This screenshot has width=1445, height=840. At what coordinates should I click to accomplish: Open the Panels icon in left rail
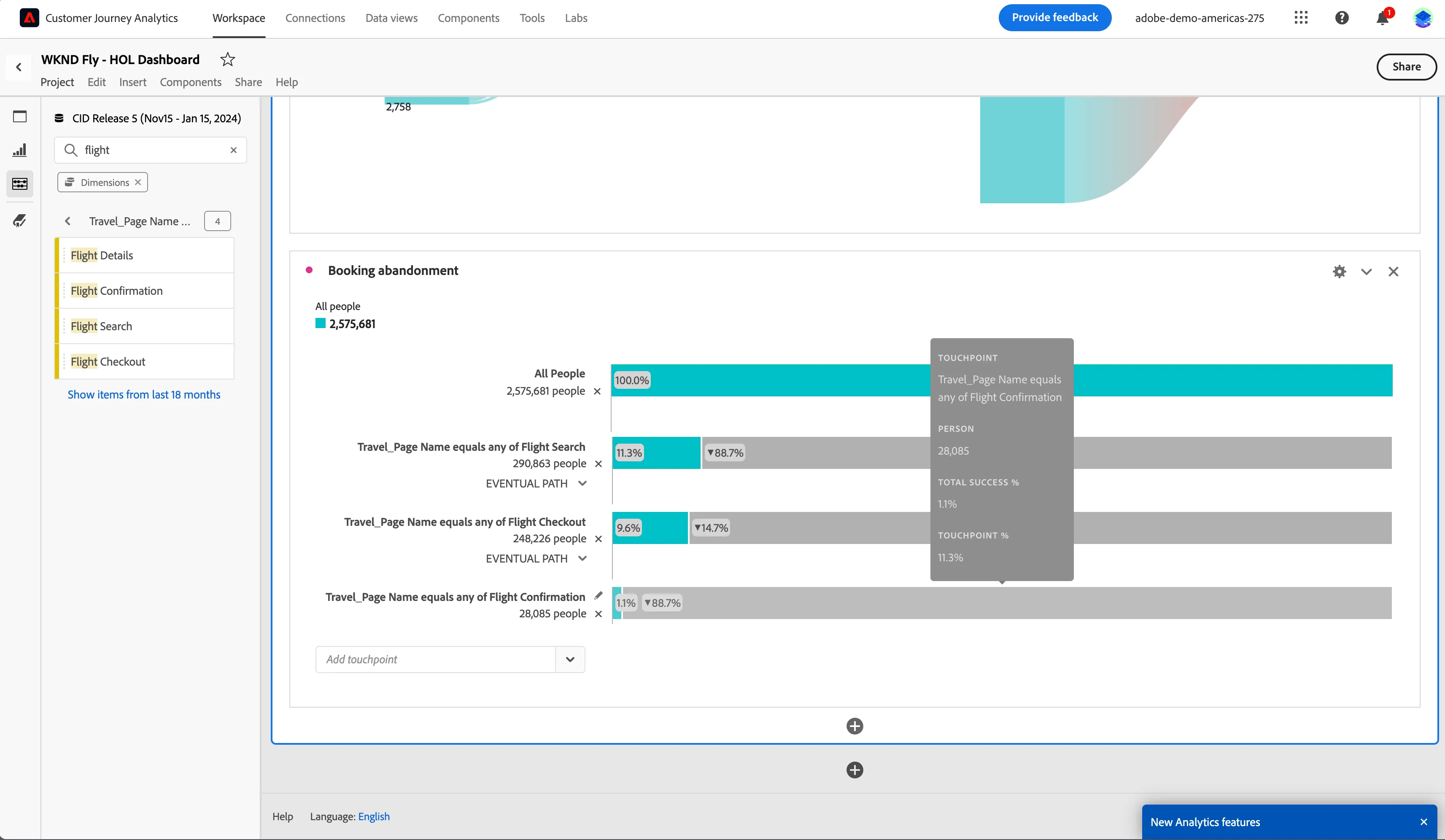[x=19, y=117]
